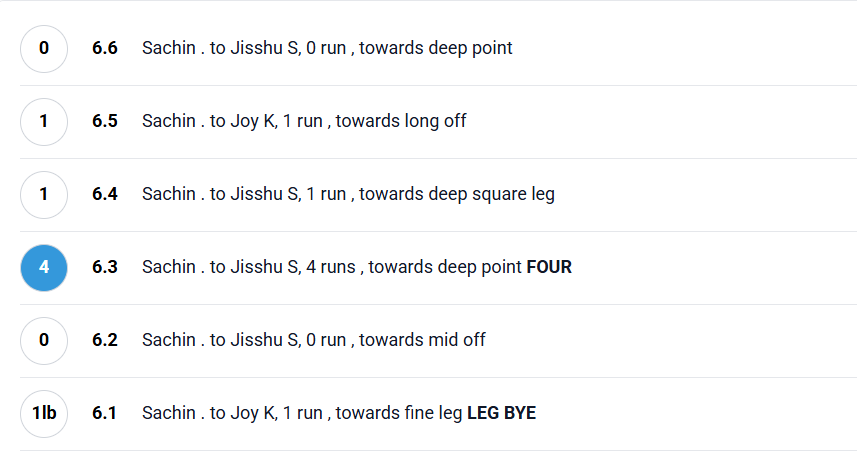Open the 'towards deep point' 0 run commentary
Screen dimensions: 857x453
click(327, 48)
